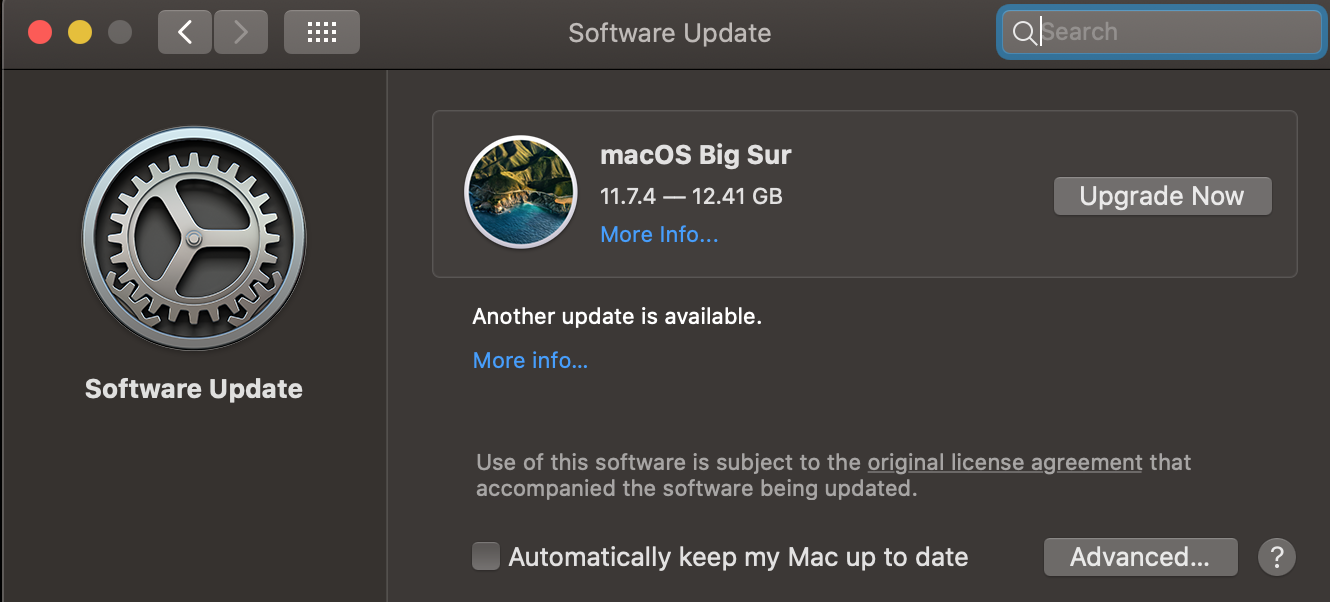Focus the Search text field

point(1175,32)
